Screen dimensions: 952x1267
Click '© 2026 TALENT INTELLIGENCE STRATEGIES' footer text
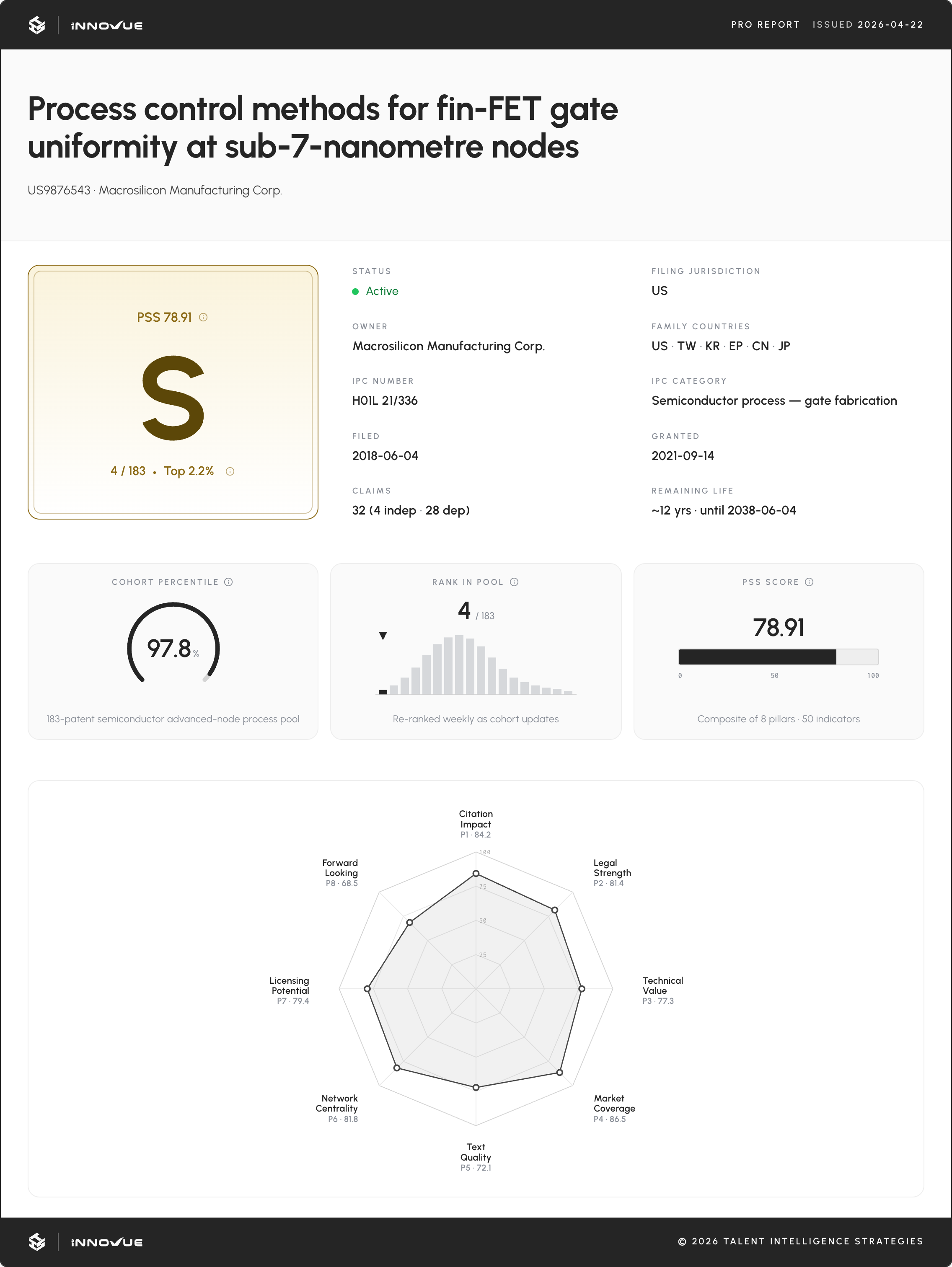click(801, 1241)
